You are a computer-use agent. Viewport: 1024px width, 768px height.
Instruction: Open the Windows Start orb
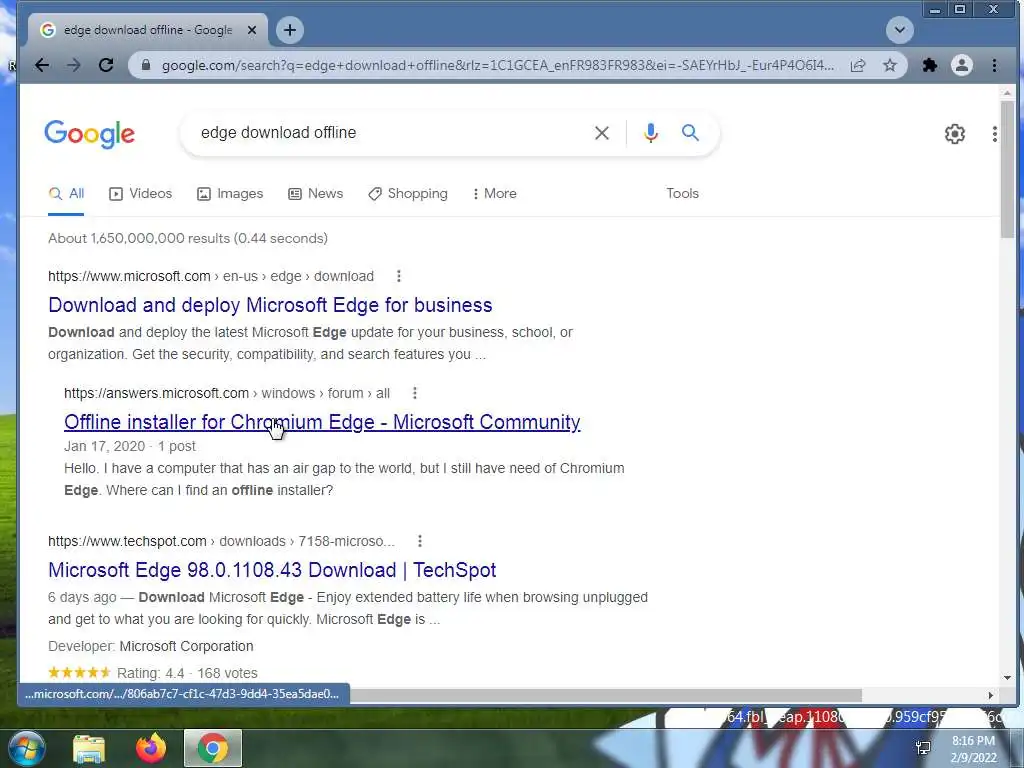26,748
